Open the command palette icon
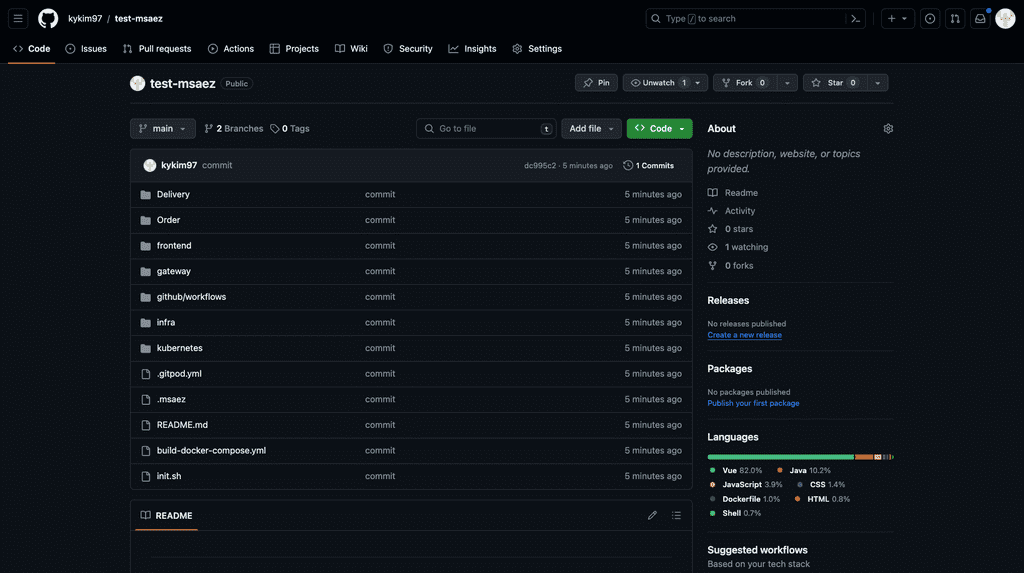Image resolution: width=1024 pixels, height=573 pixels. click(x=855, y=19)
